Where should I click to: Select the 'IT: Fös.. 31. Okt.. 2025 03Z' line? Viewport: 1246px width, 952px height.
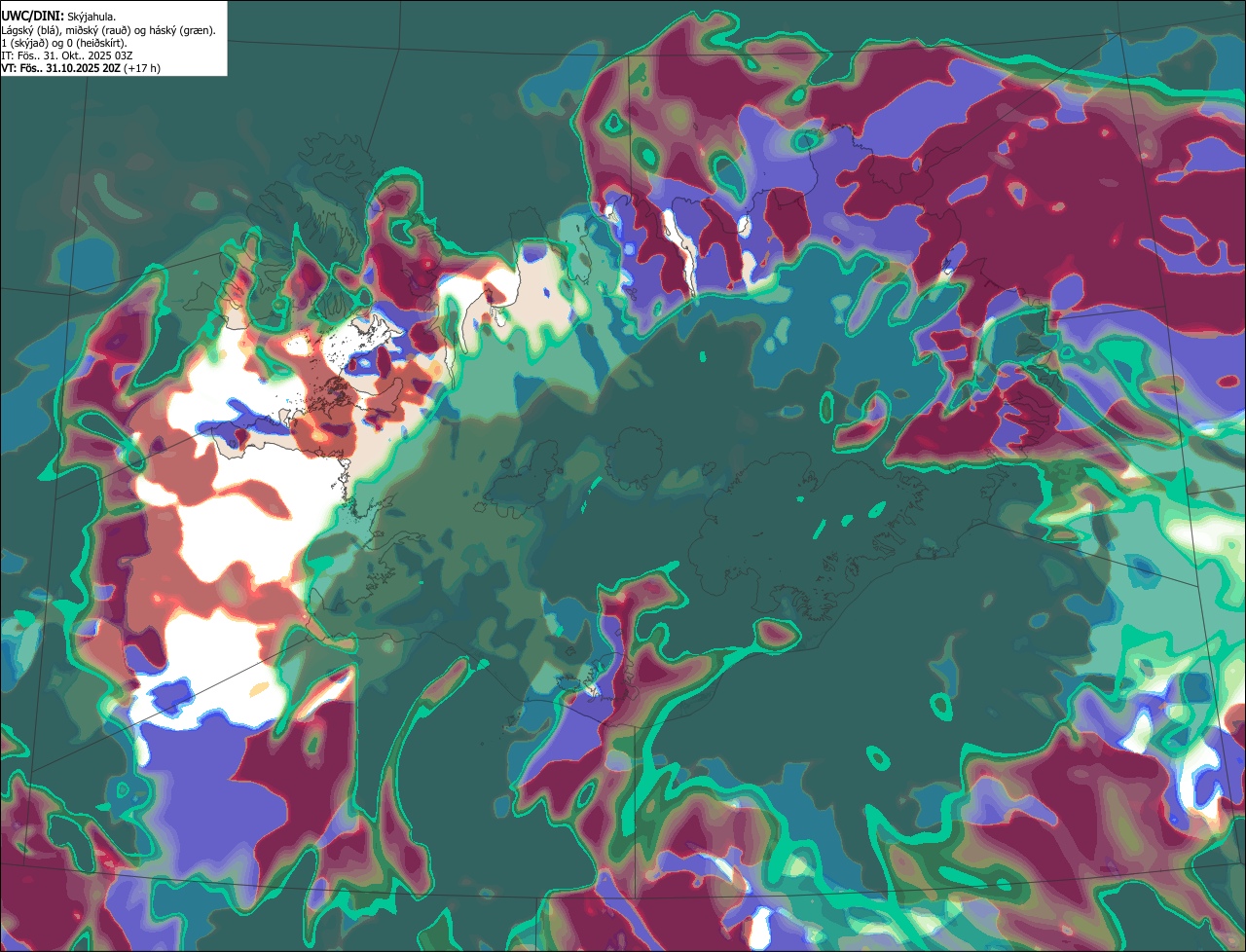[x=67, y=55]
